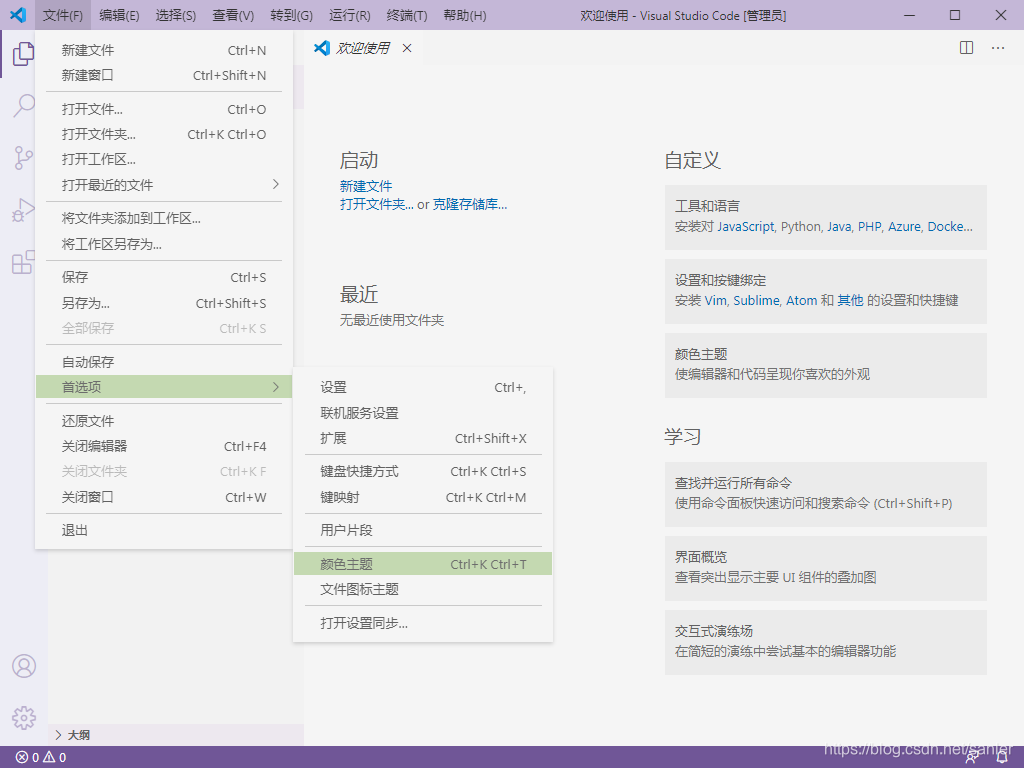This screenshot has width=1024, height=768.
Task: Click Sublime keymap link
Action: [756, 300]
